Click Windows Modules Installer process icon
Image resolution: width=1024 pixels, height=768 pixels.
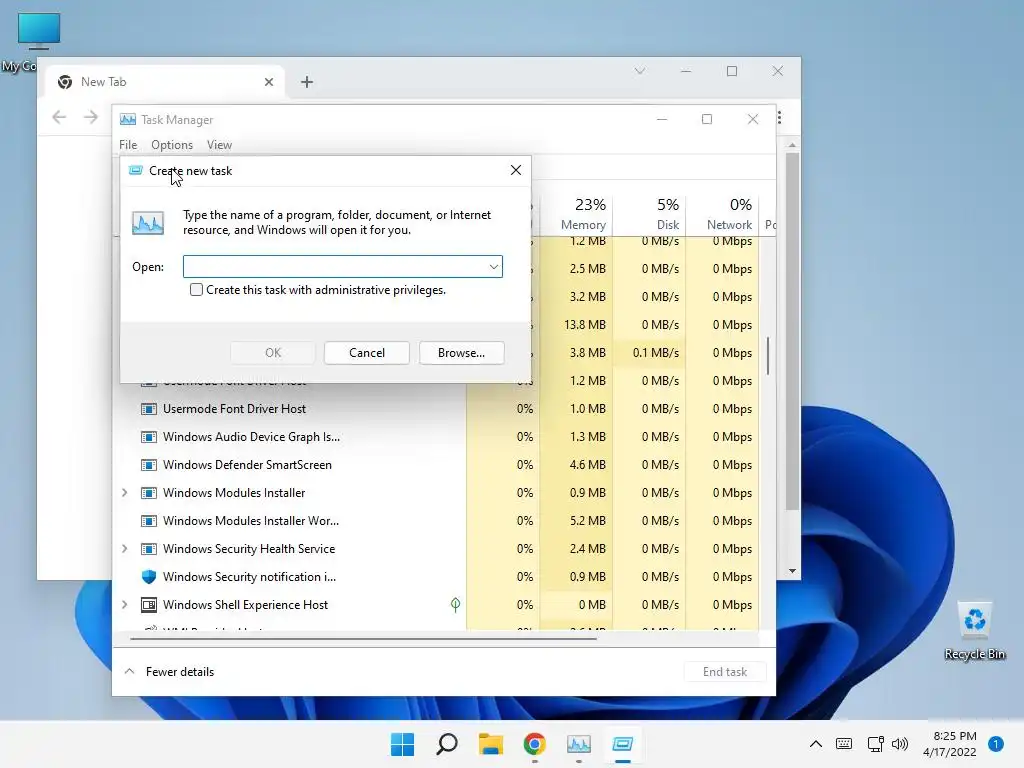149,493
